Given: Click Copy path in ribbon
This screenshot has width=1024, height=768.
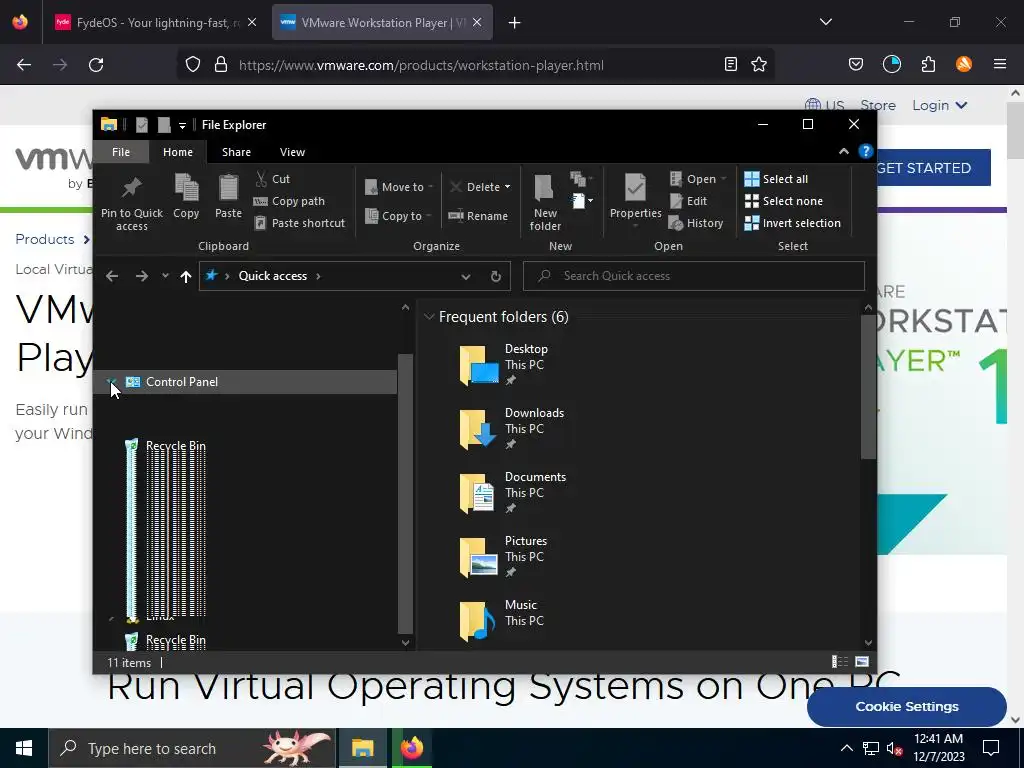Looking at the screenshot, I should [289, 201].
